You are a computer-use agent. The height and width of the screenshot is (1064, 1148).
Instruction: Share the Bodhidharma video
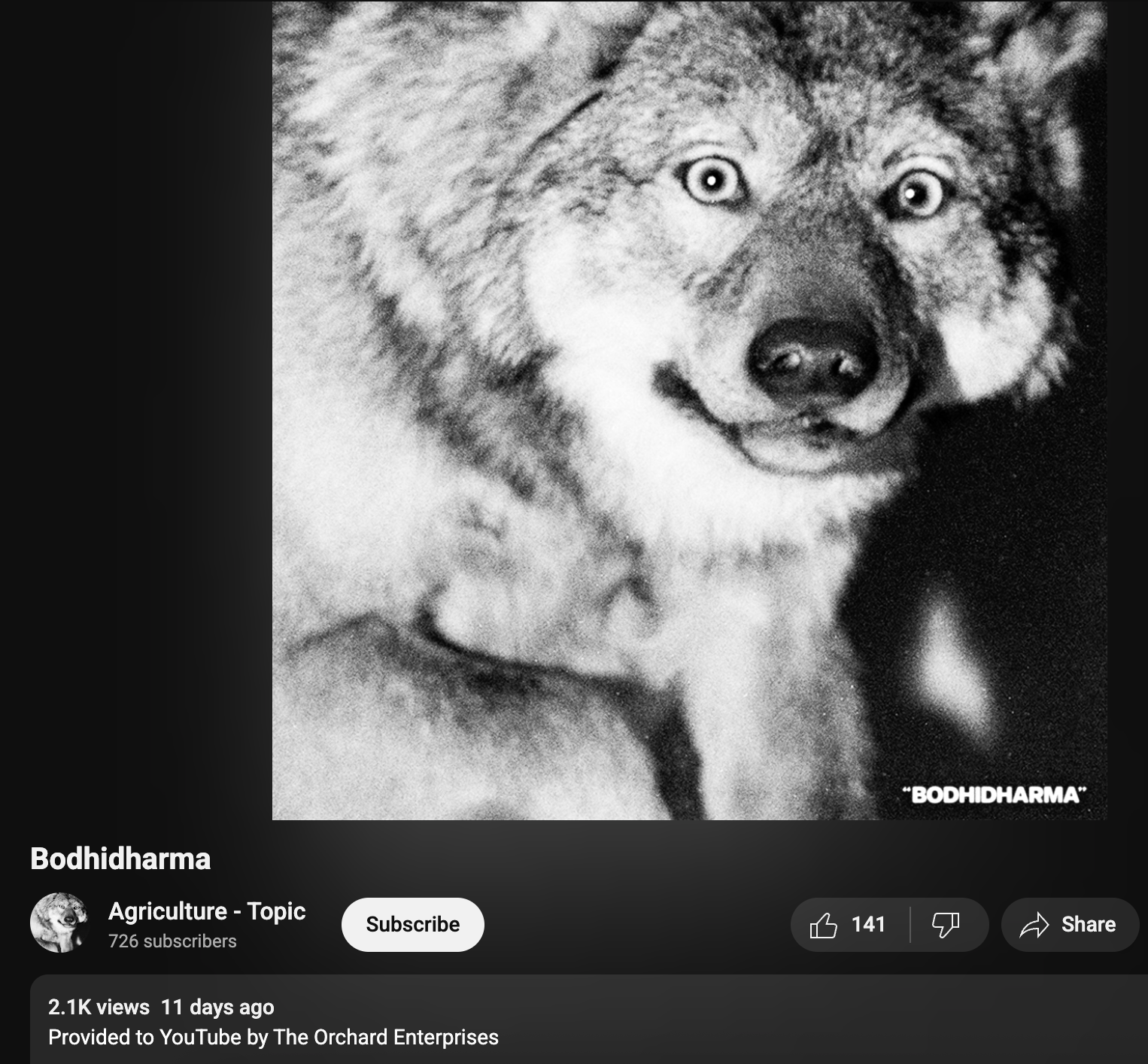pyautogui.click(x=1070, y=924)
